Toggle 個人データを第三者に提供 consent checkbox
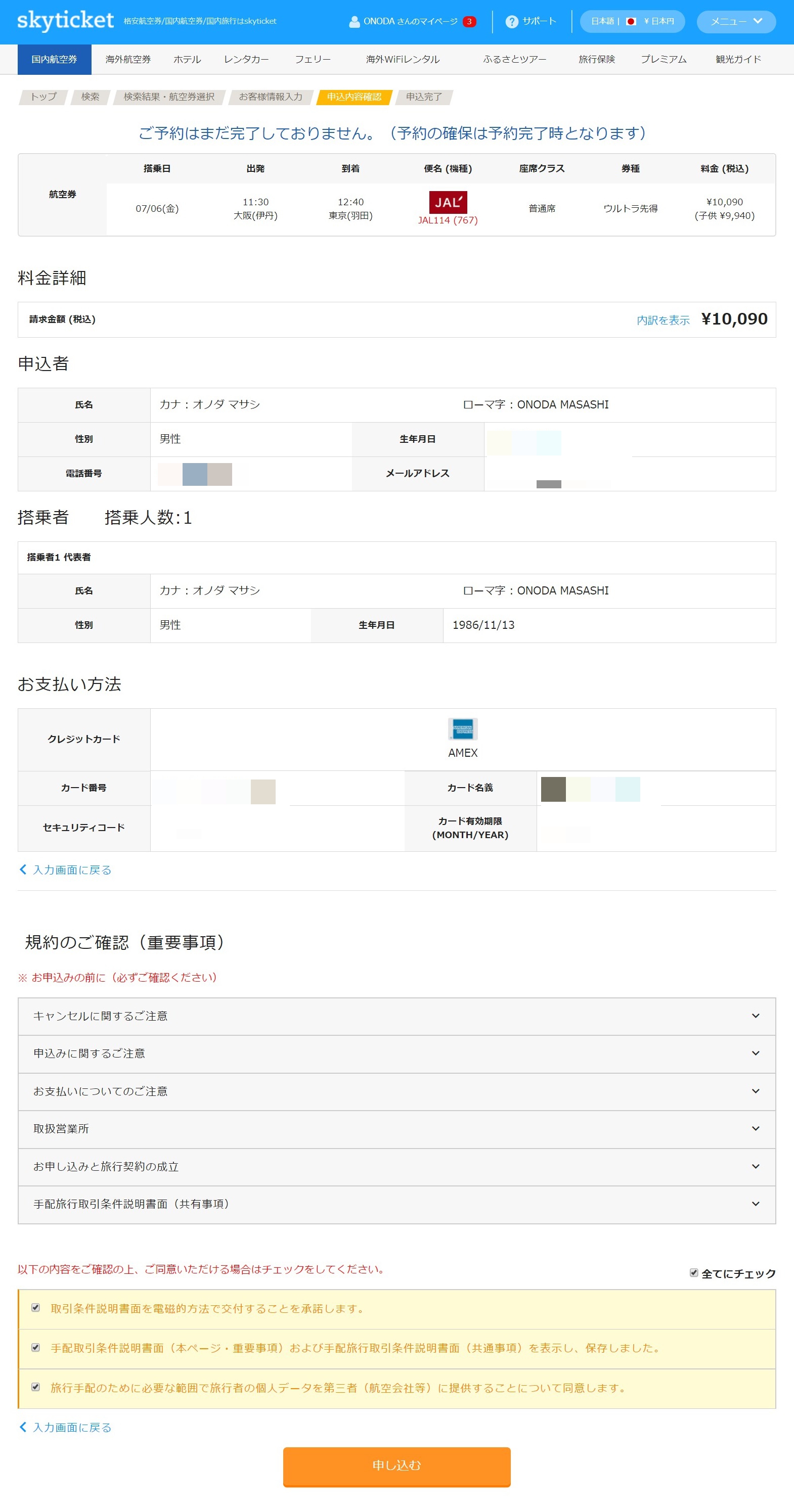This screenshot has width=794, height=1512. tap(36, 1387)
